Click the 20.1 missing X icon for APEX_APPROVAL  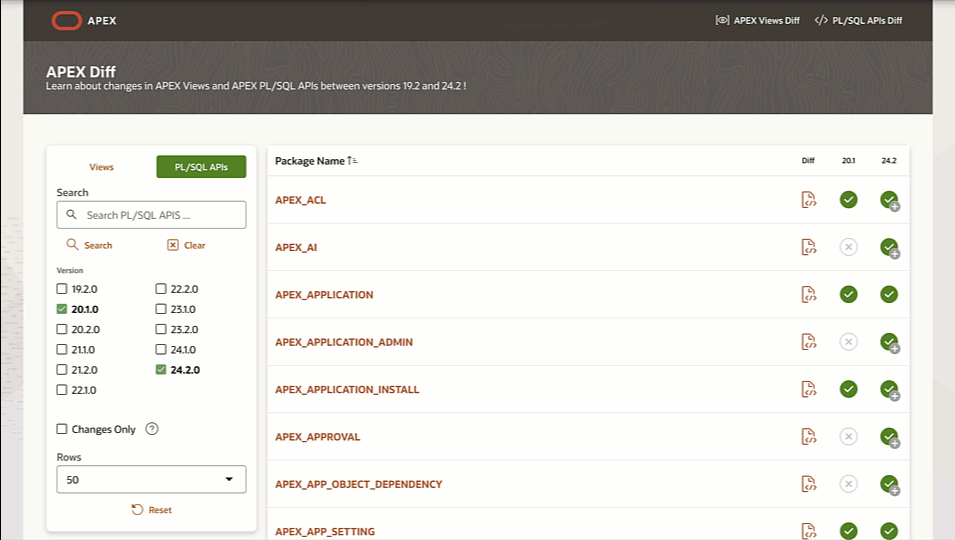point(848,437)
